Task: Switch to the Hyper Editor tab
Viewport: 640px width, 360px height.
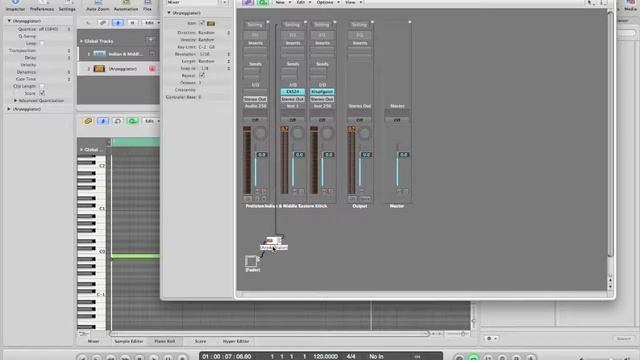Action: (236, 341)
